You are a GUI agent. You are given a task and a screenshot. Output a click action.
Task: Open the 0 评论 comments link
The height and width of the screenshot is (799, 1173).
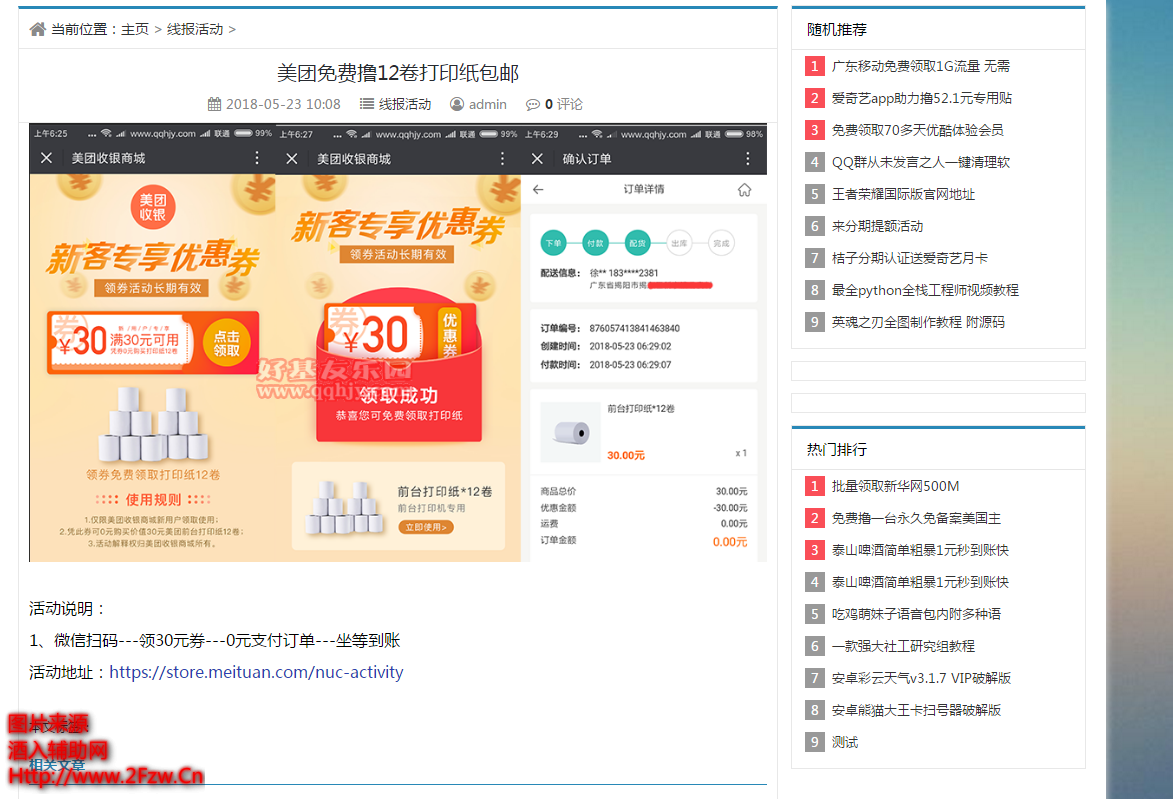tap(563, 104)
